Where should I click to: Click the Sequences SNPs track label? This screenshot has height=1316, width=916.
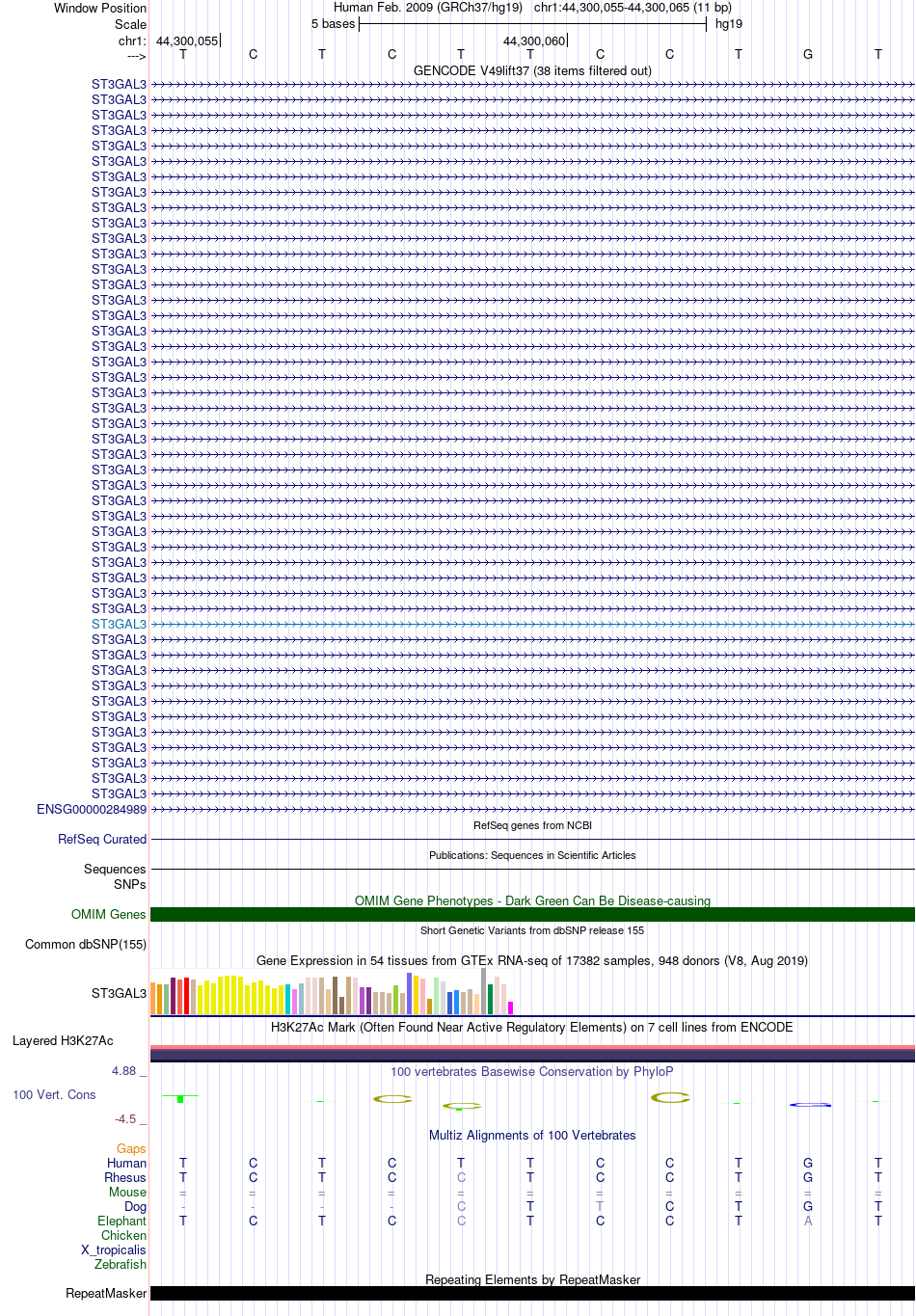click(115, 876)
